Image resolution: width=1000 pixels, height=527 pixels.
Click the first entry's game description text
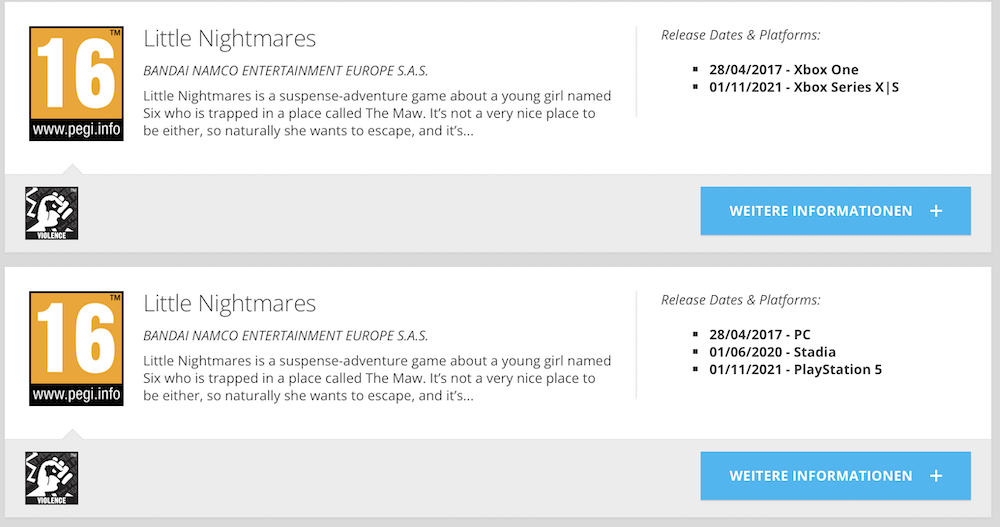point(377,114)
